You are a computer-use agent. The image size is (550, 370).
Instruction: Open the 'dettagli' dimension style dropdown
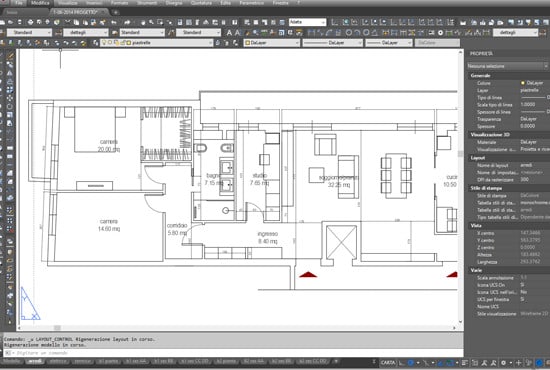click(86, 33)
